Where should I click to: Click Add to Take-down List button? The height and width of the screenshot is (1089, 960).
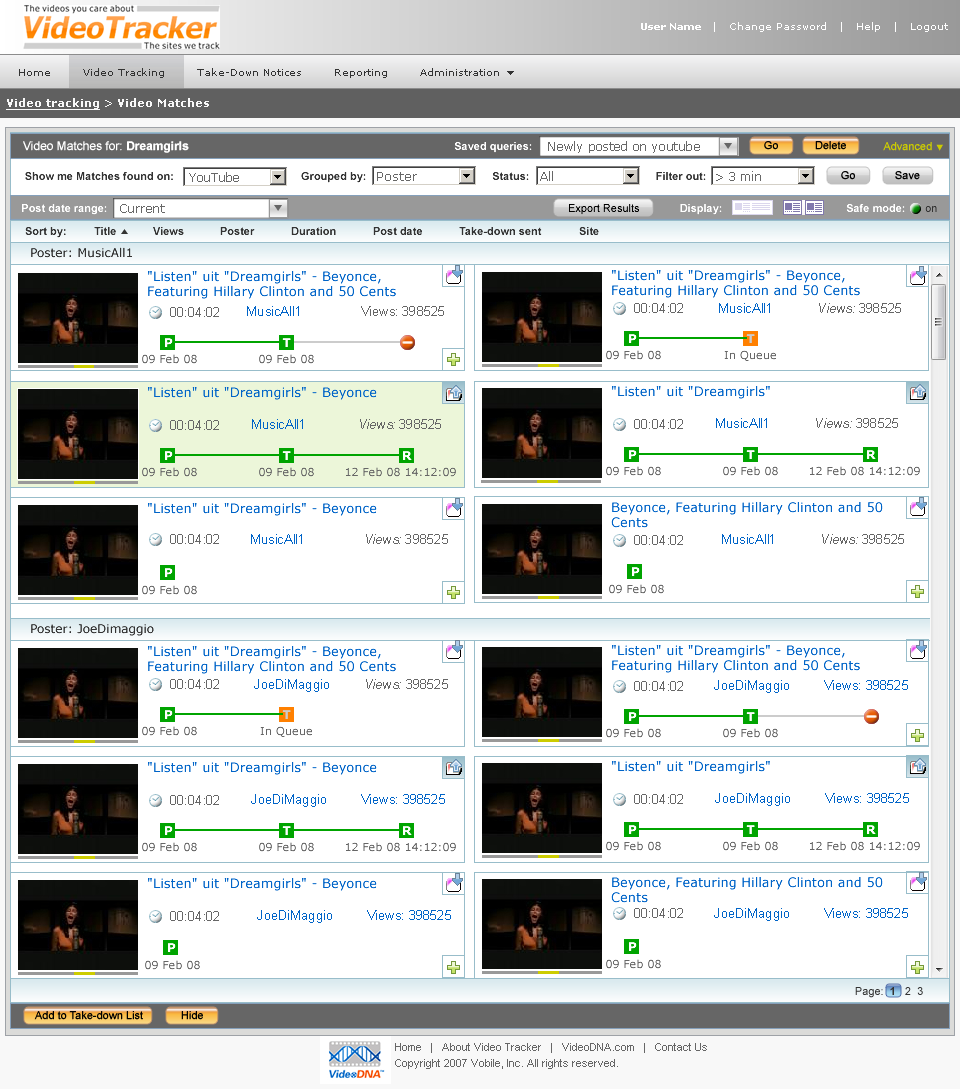89,1015
